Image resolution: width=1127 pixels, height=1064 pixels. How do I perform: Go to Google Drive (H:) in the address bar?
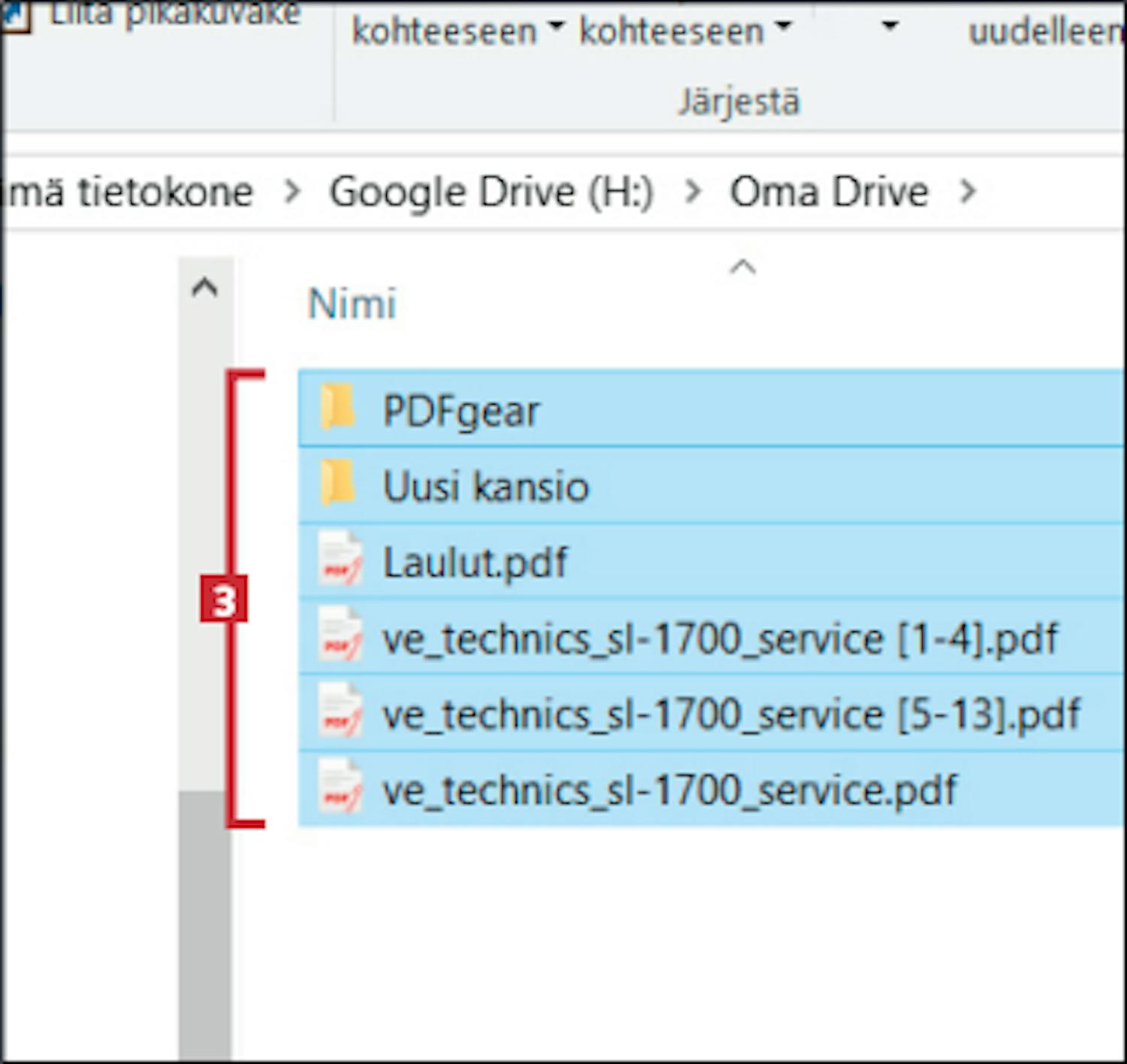tap(491, 192)
